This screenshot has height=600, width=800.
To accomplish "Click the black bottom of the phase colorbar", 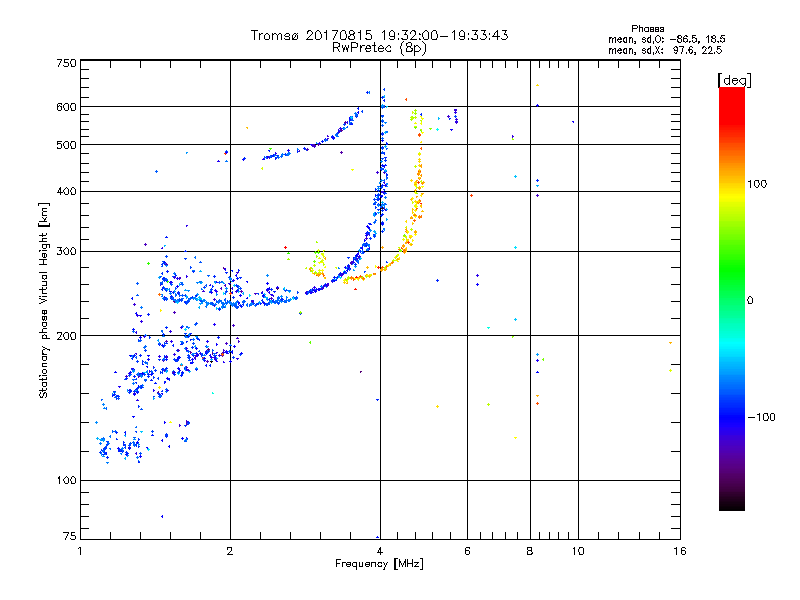I will [x=732, y=503].
